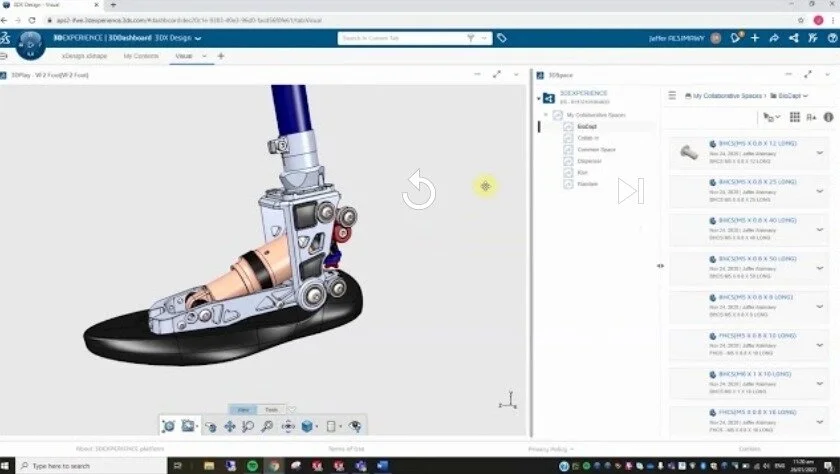Screen dimensions: 840x474
Task: Open the Visual tab dropdown arrow
Action: [204, 56]
